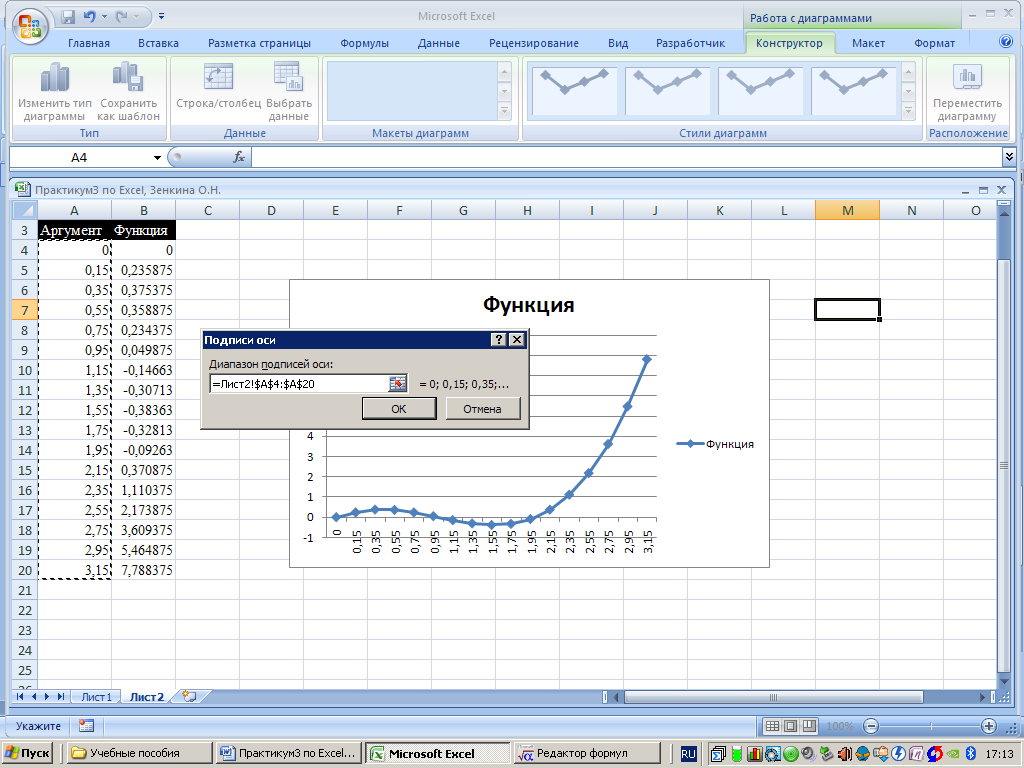Switch to Page Layout view button
1024x768 pixels.
click(791, 726)
